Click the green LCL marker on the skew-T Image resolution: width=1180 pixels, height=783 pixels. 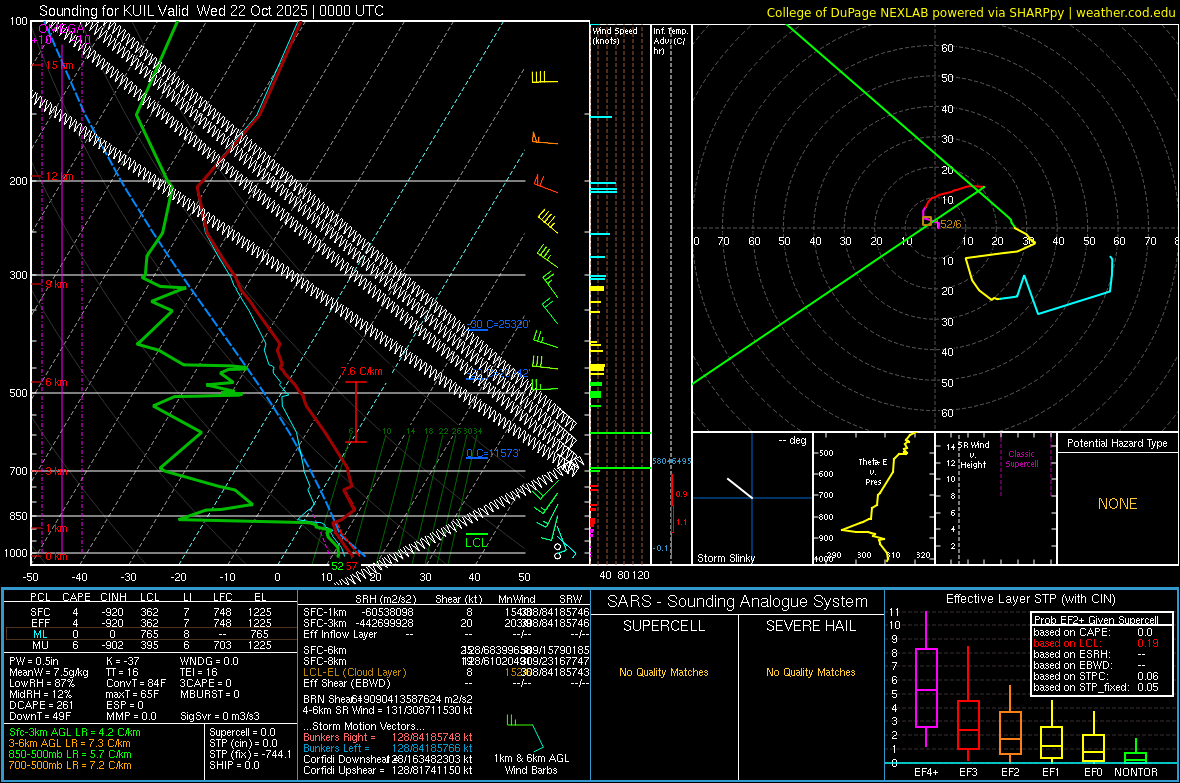[x=478, y=542]
